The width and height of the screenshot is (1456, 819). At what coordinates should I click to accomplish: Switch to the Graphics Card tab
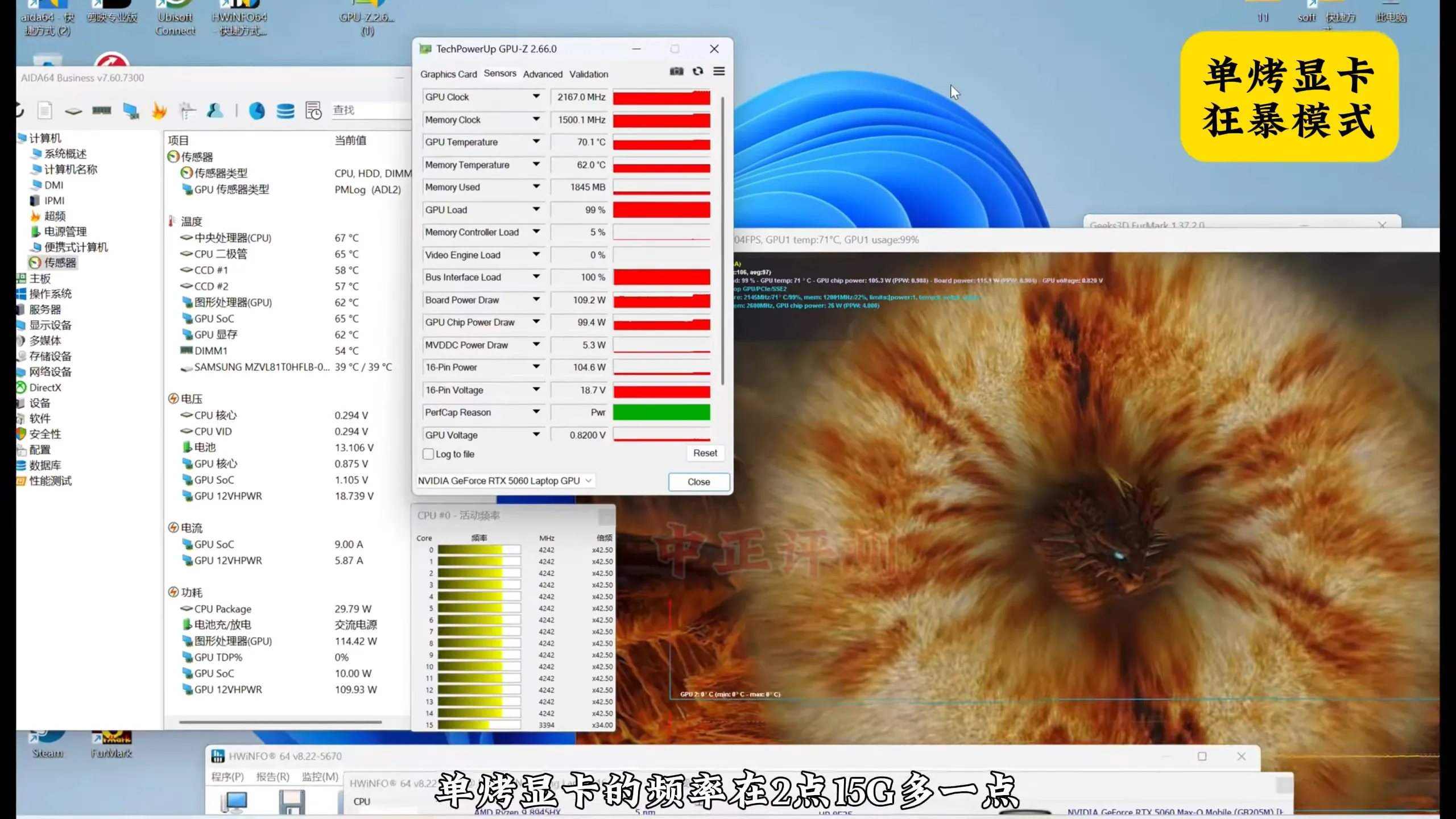pos(448,74)
